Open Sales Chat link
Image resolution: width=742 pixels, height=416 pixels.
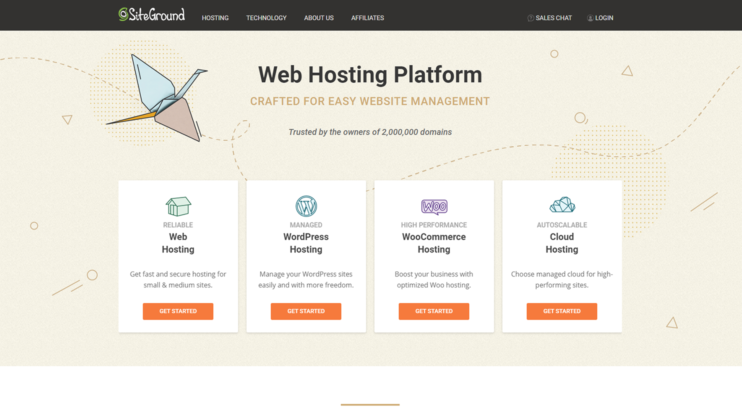coord(549,18)
